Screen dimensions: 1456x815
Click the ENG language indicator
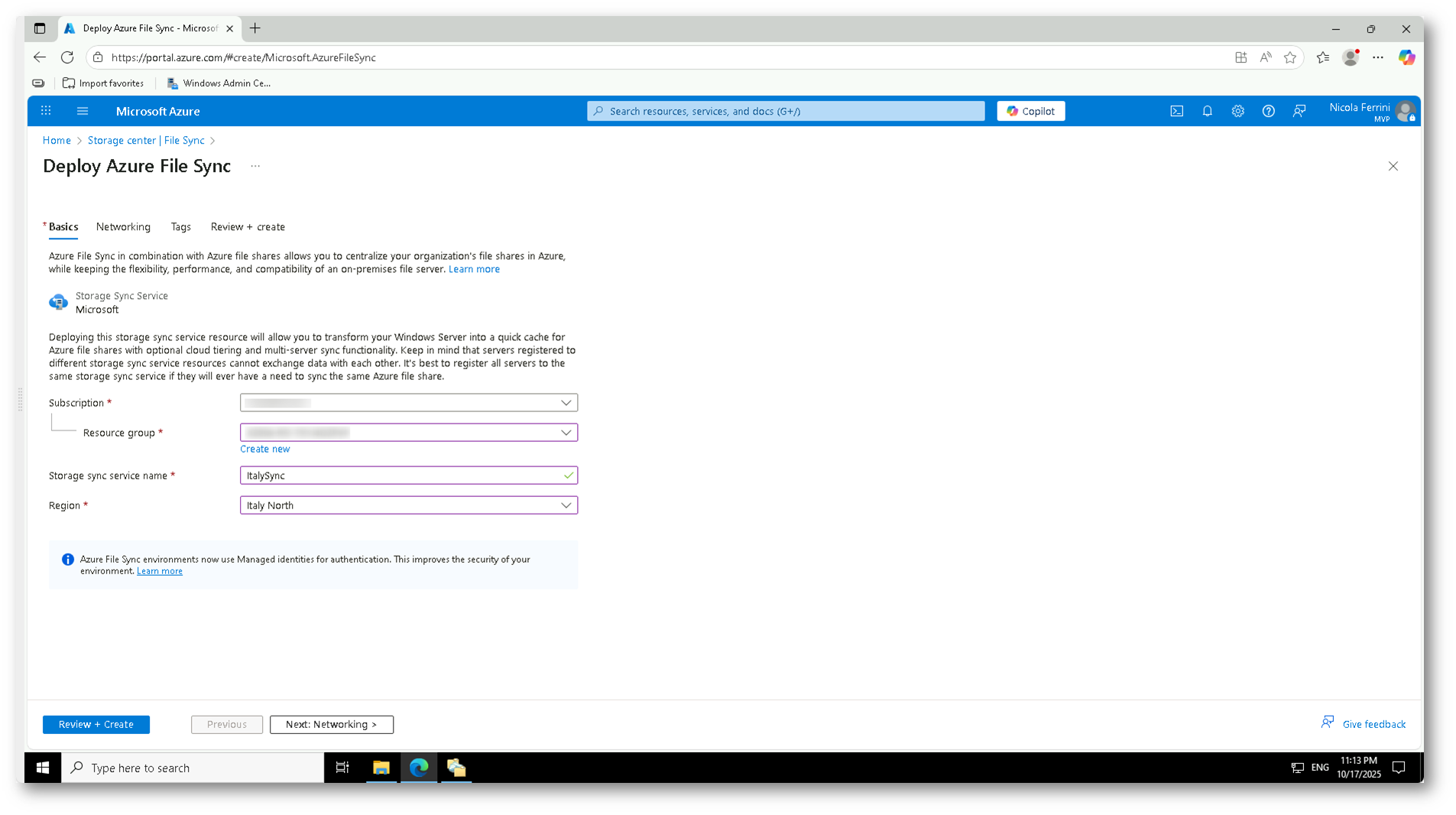click(x=1320, y=768)
